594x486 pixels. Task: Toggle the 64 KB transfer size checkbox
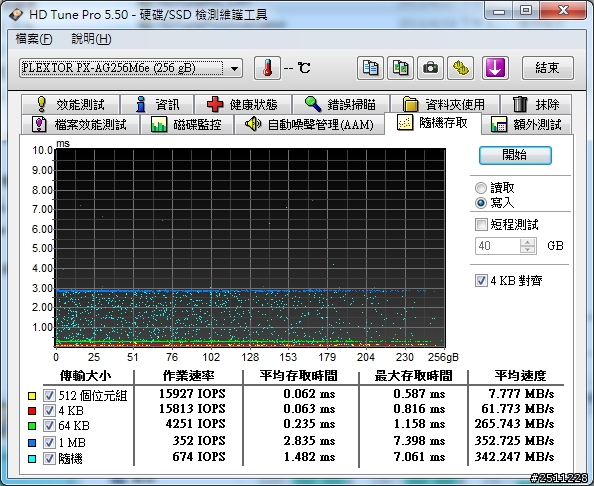[49, 425]
